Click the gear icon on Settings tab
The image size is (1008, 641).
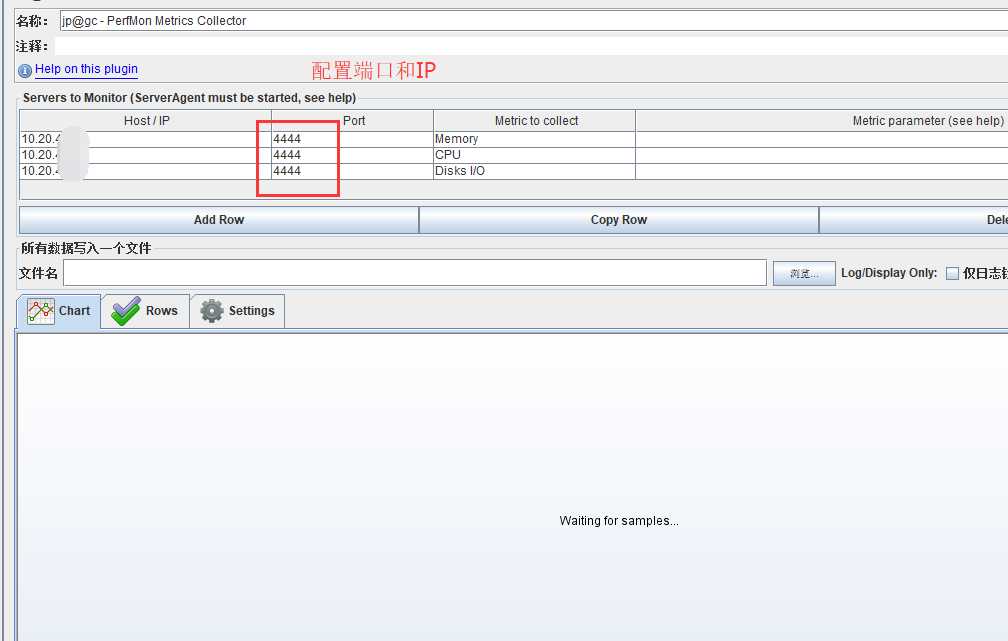(x=212, y=311)
